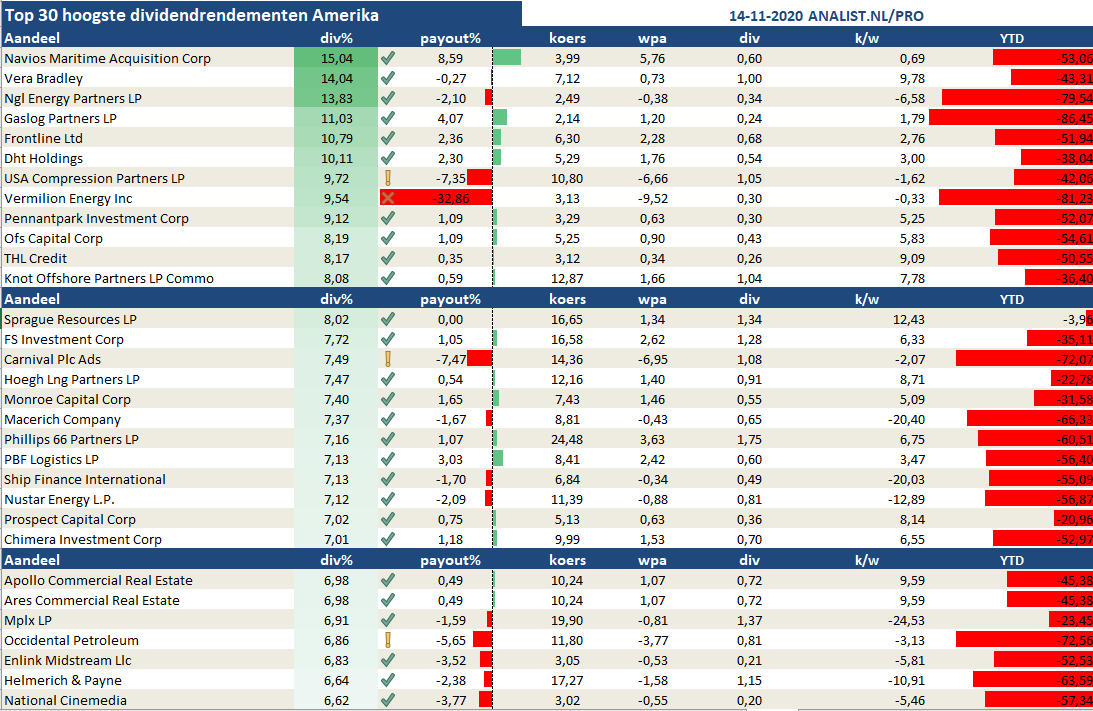Select the 'Navios Maritime Acquisition Corp' name cell
Image resolution: width=1093 pixels, height=711 pixels.
107,59
